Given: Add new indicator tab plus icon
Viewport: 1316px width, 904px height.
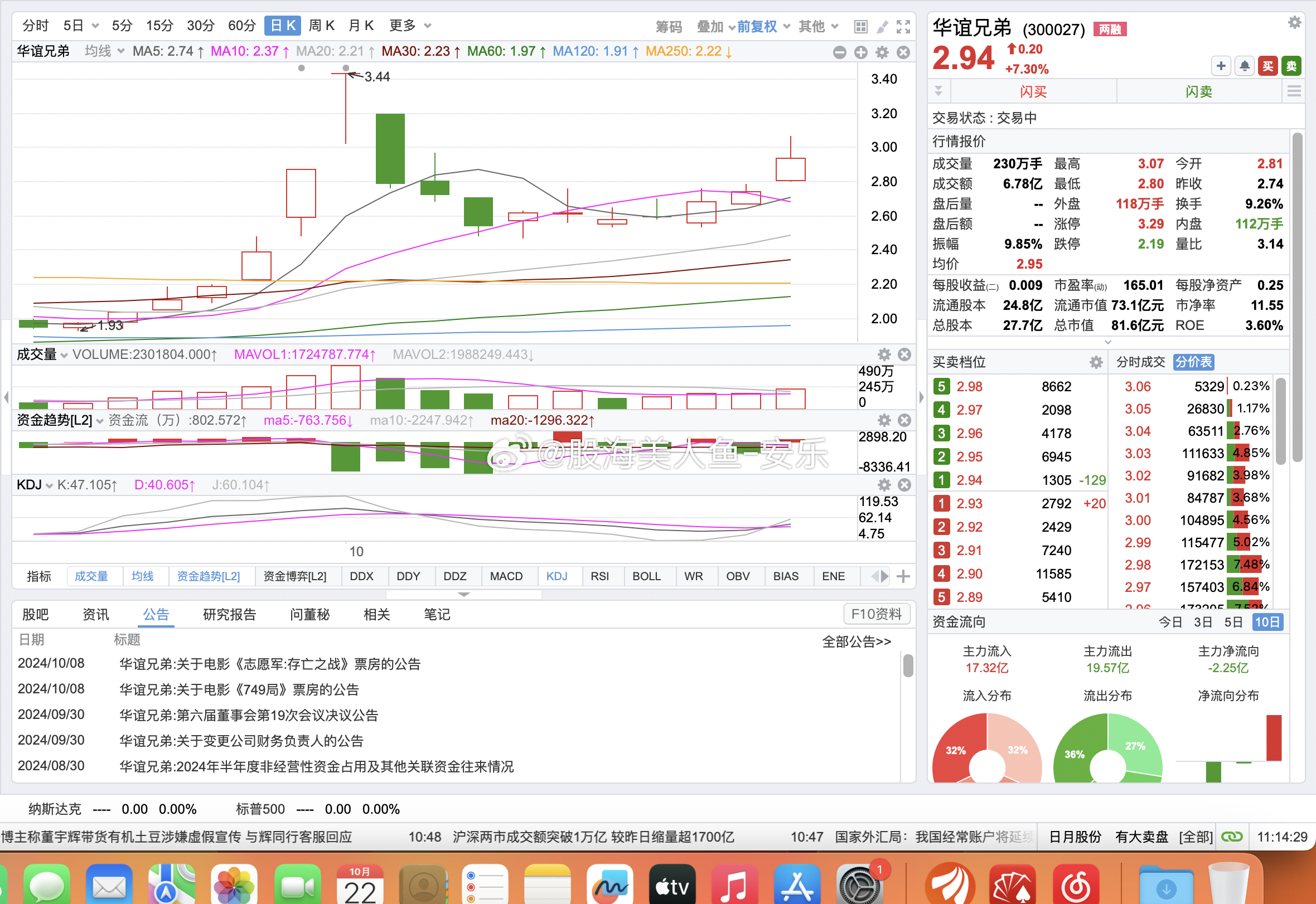Looking at the screenshot, I should tap(903, 577).
